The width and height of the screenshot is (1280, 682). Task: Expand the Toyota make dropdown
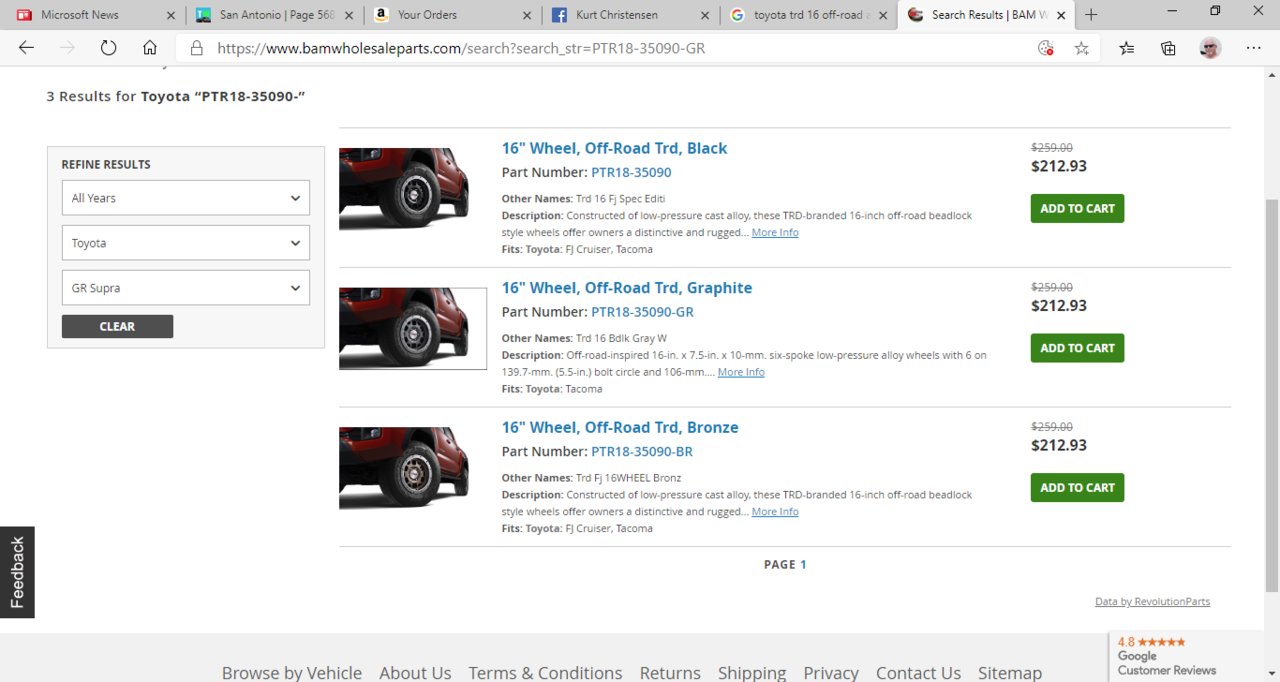[x=186, y=243]
